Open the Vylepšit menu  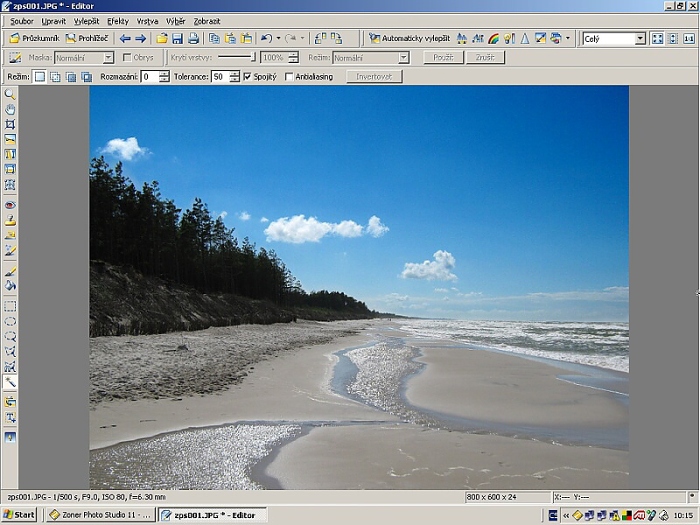(86, 20)
